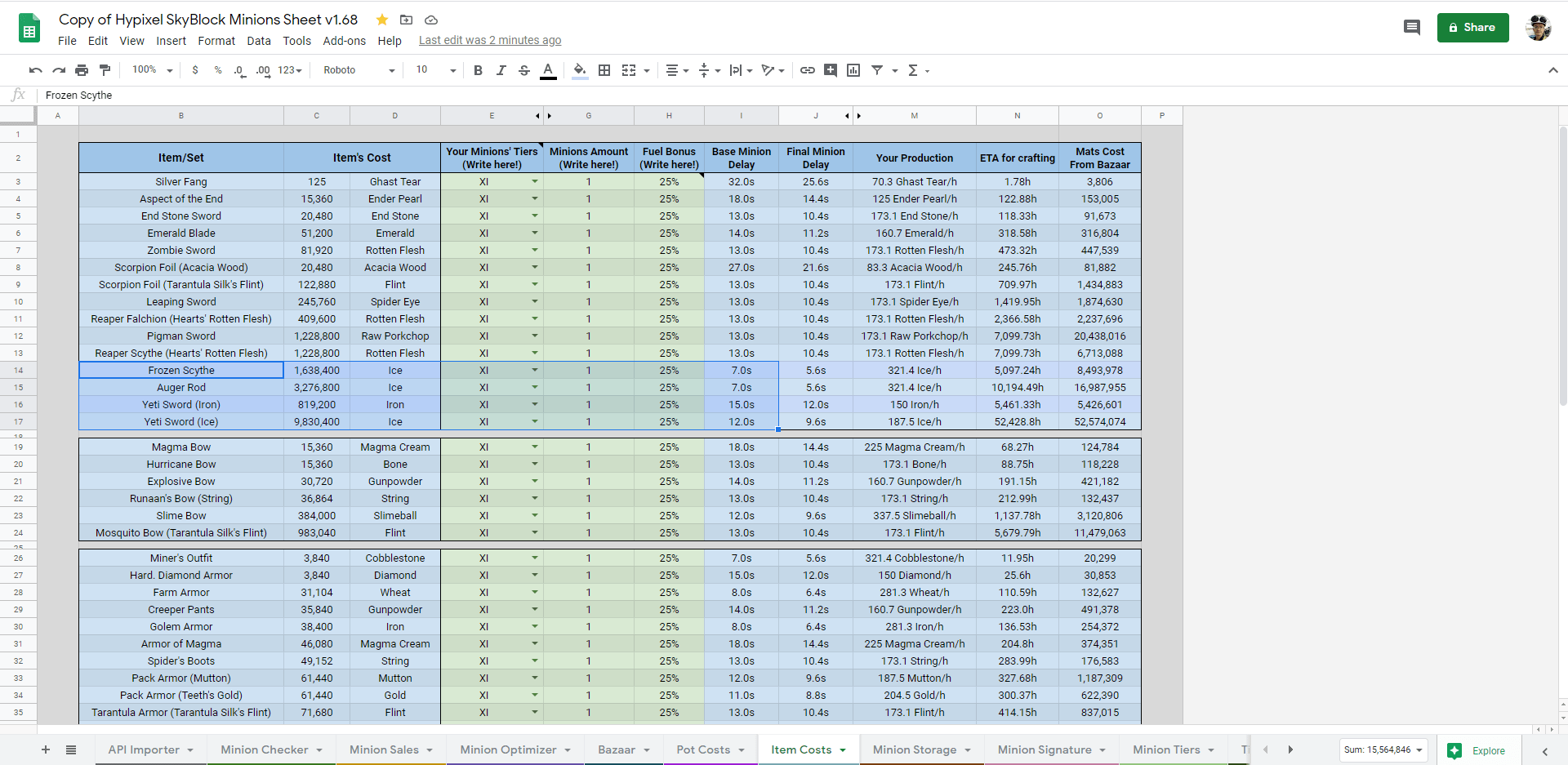Open the Functions sigma icon
The height and width of the screenshot is (765, 1568).
913,70
